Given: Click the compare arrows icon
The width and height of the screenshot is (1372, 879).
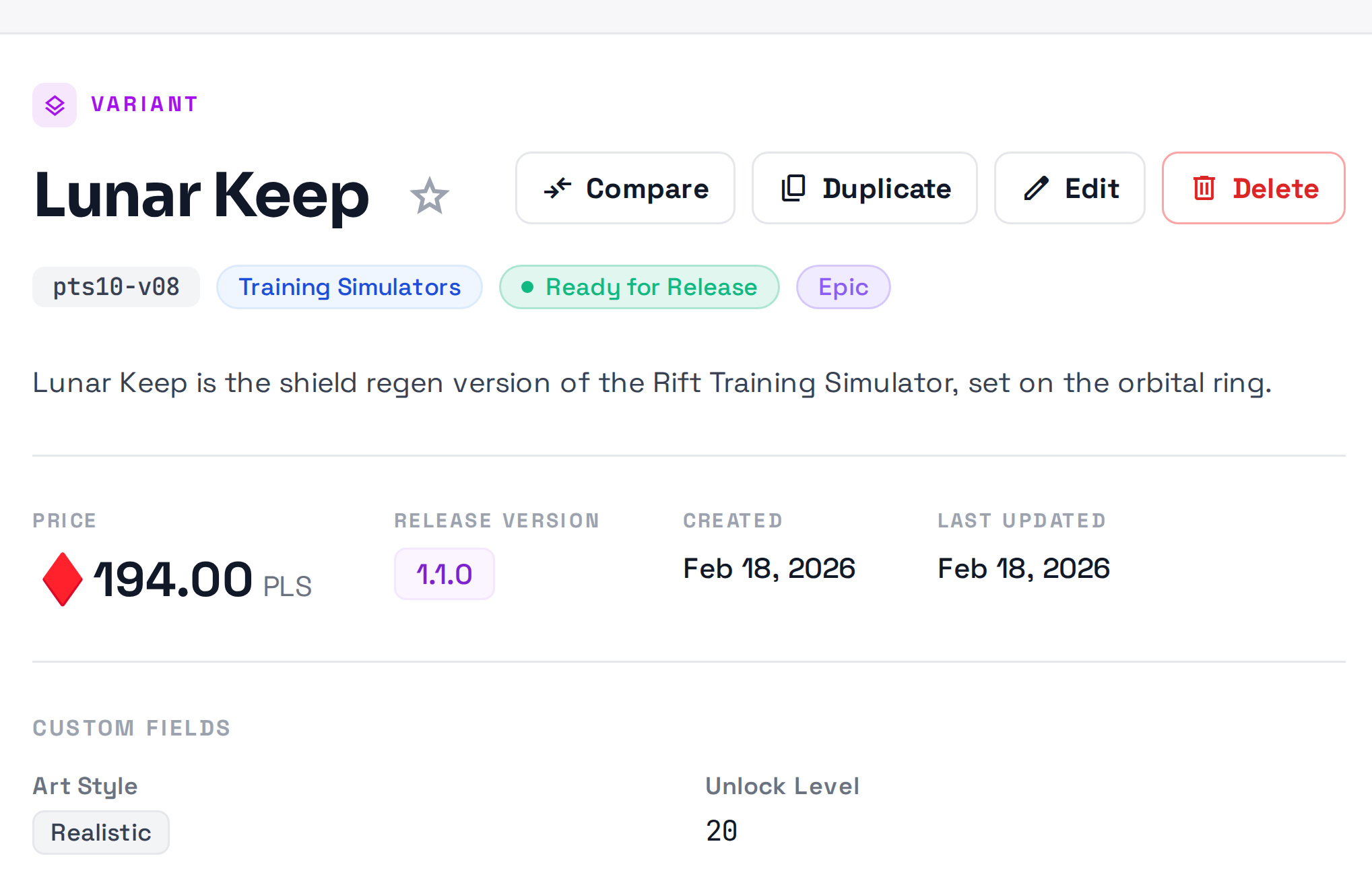Looking at the screenshot, I should [558, 189].
